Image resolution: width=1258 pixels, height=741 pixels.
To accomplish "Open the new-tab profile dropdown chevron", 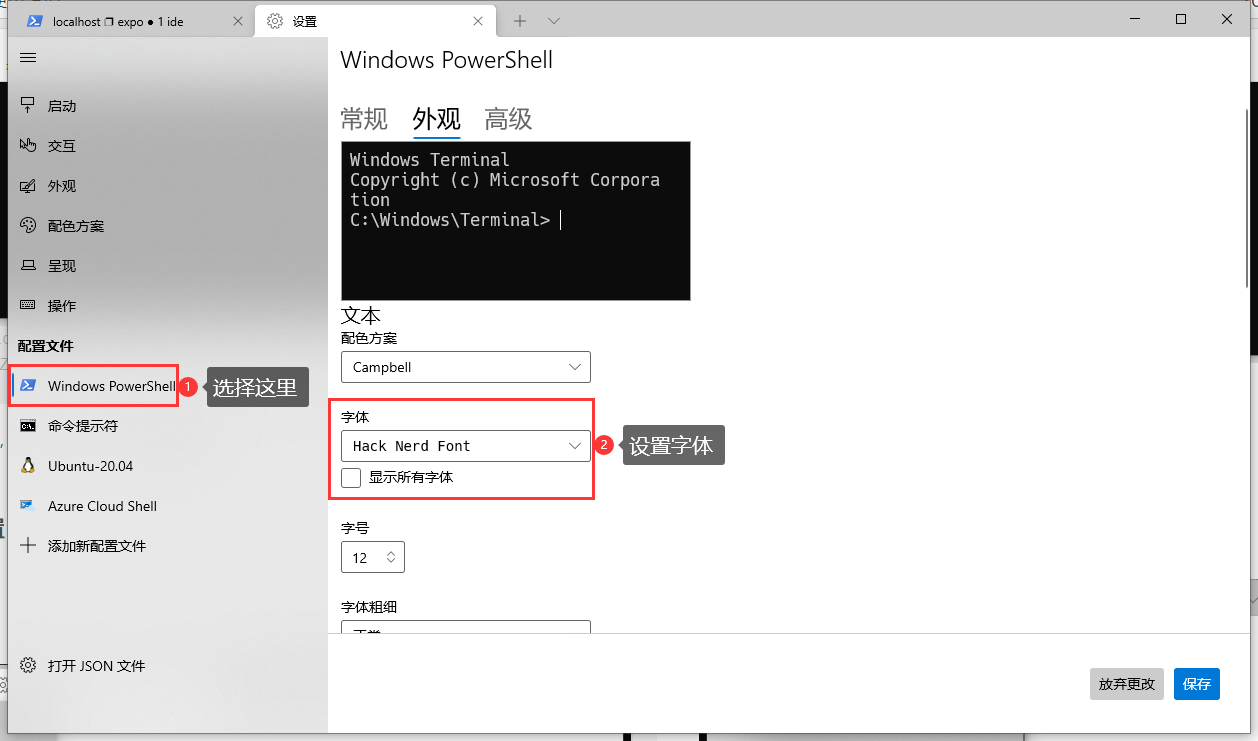I will point(554,21).
